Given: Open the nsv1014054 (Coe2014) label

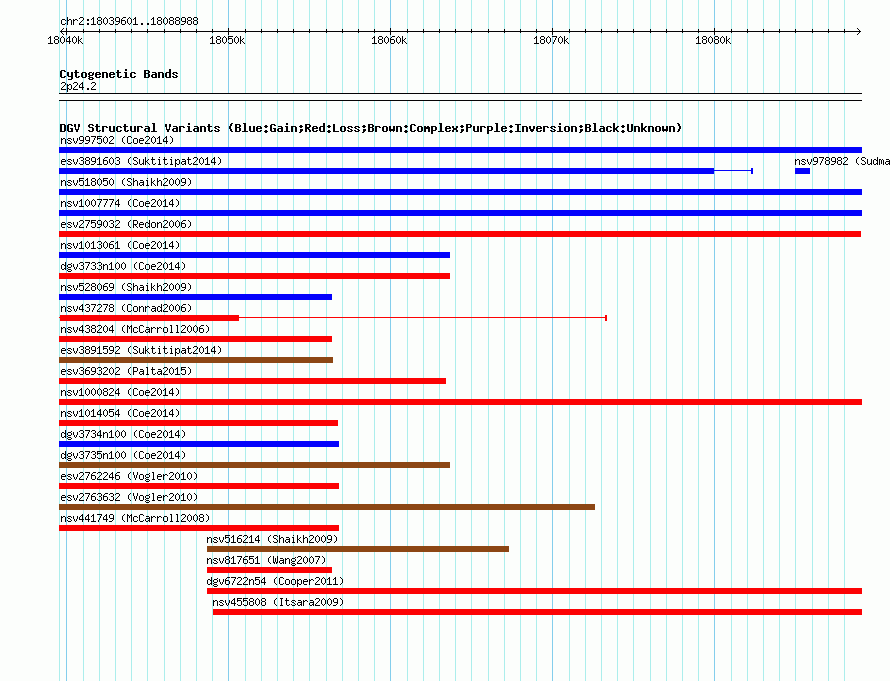Looking at the screenshot, I should [120, 413].
